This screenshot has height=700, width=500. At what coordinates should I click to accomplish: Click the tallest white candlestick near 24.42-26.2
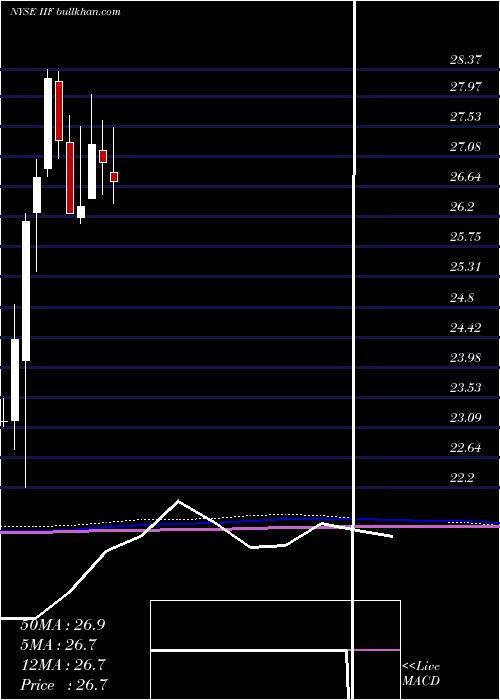(26, 291)
